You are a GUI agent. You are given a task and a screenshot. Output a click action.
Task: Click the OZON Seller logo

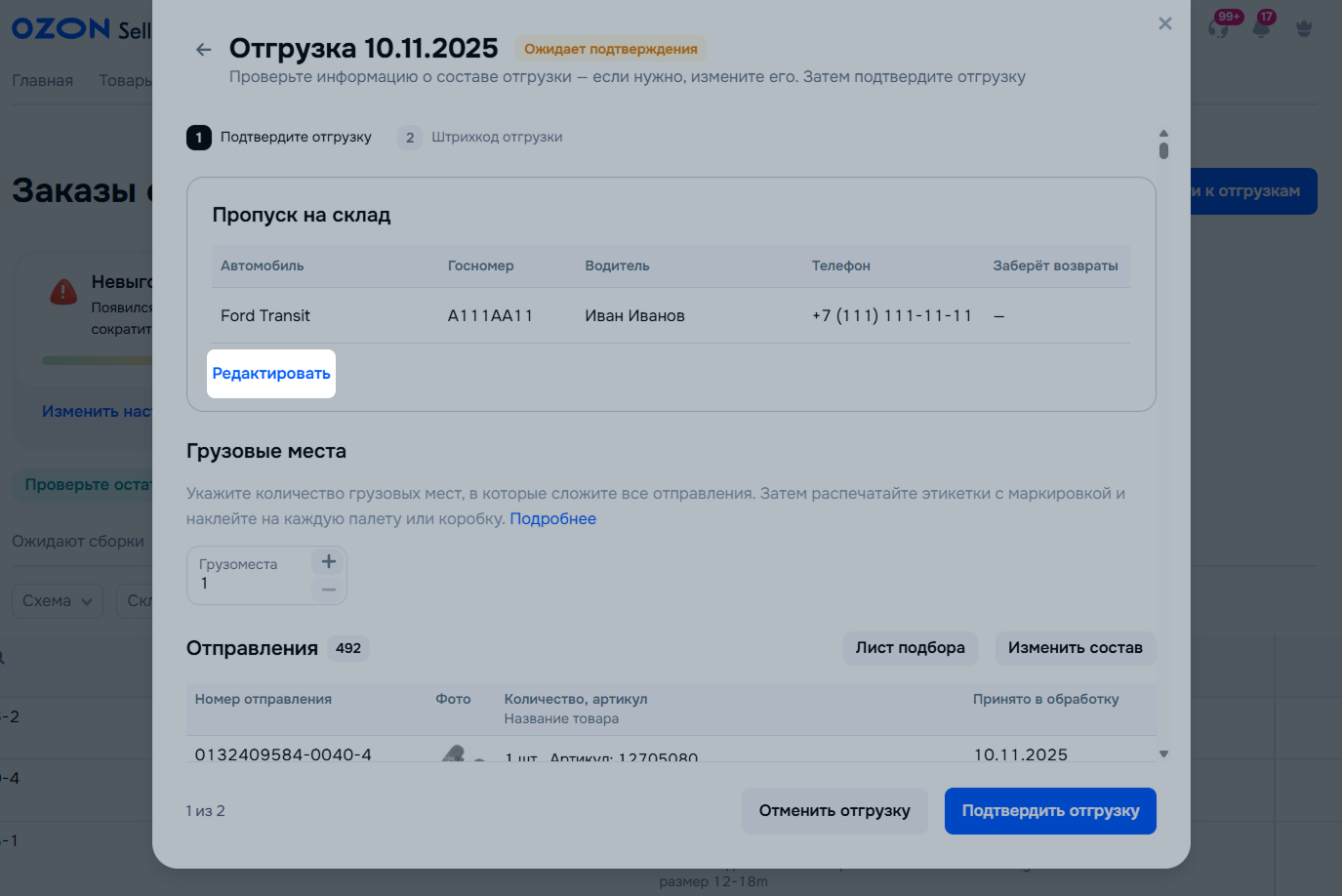(x=80, y=29)
